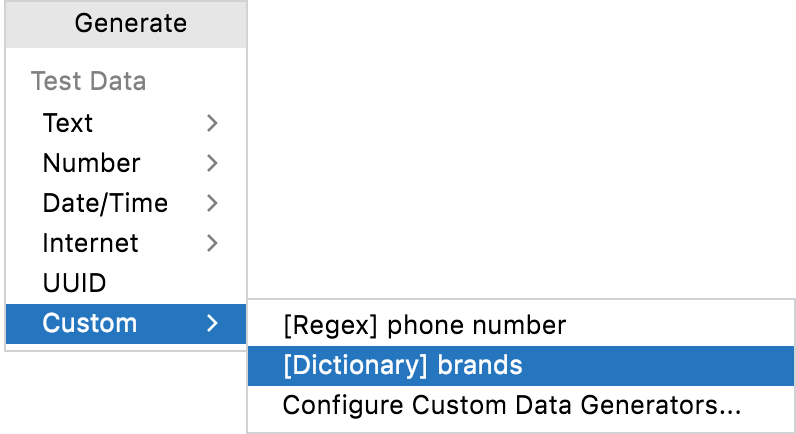
Task: Choose the [Regex] phone number generator
Action: (x=521, y=325)
